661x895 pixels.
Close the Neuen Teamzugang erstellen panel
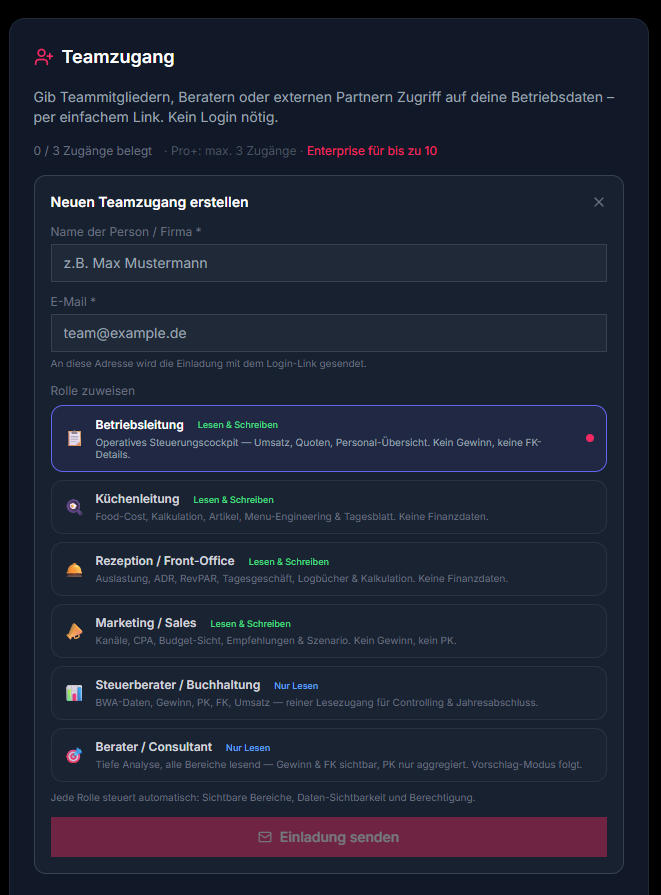[599, 202]
